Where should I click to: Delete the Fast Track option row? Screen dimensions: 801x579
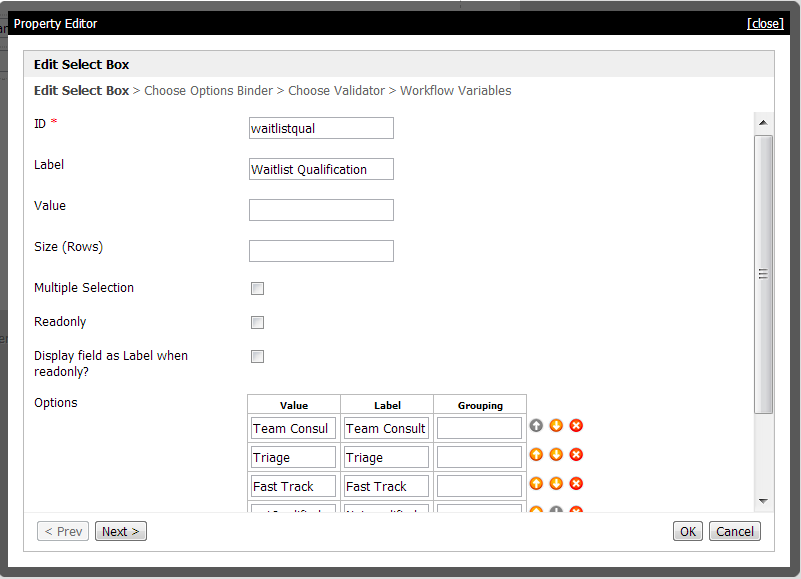tap(576, 483)
